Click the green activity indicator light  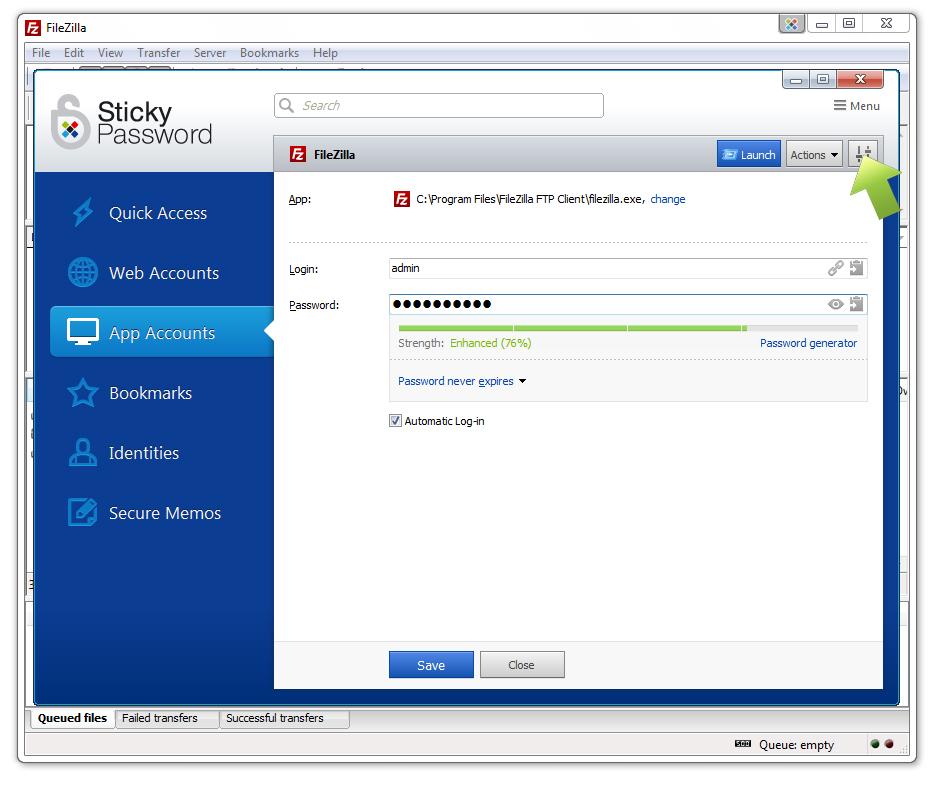pos(875,744)
